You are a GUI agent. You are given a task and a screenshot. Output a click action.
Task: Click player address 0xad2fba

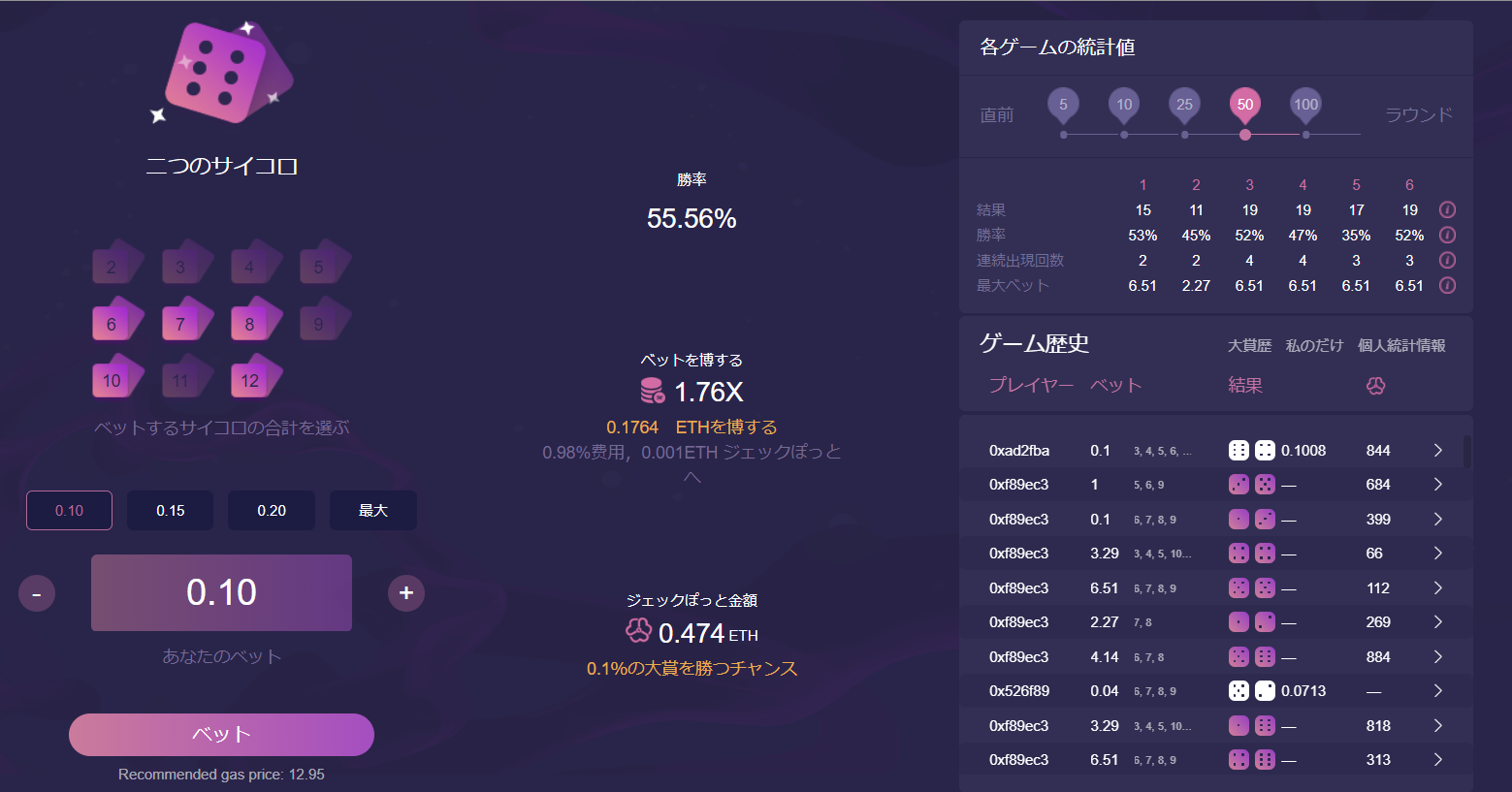click(1019, 451)
